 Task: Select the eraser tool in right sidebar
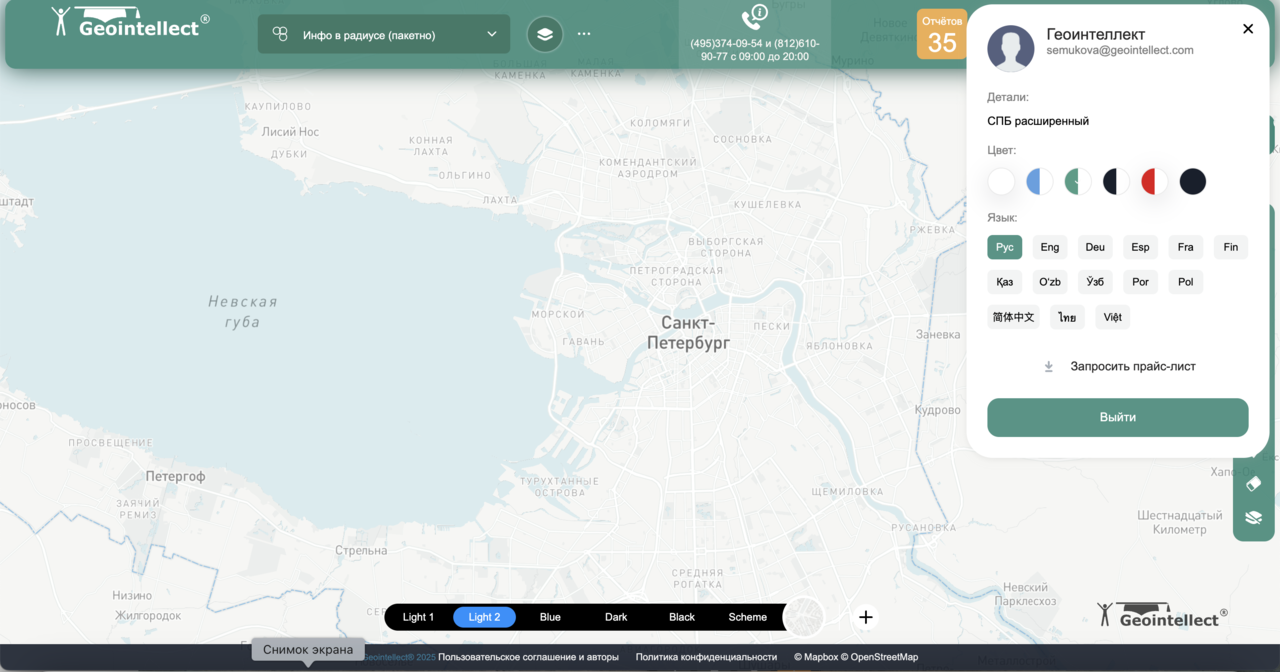(x=1253, y=484)
